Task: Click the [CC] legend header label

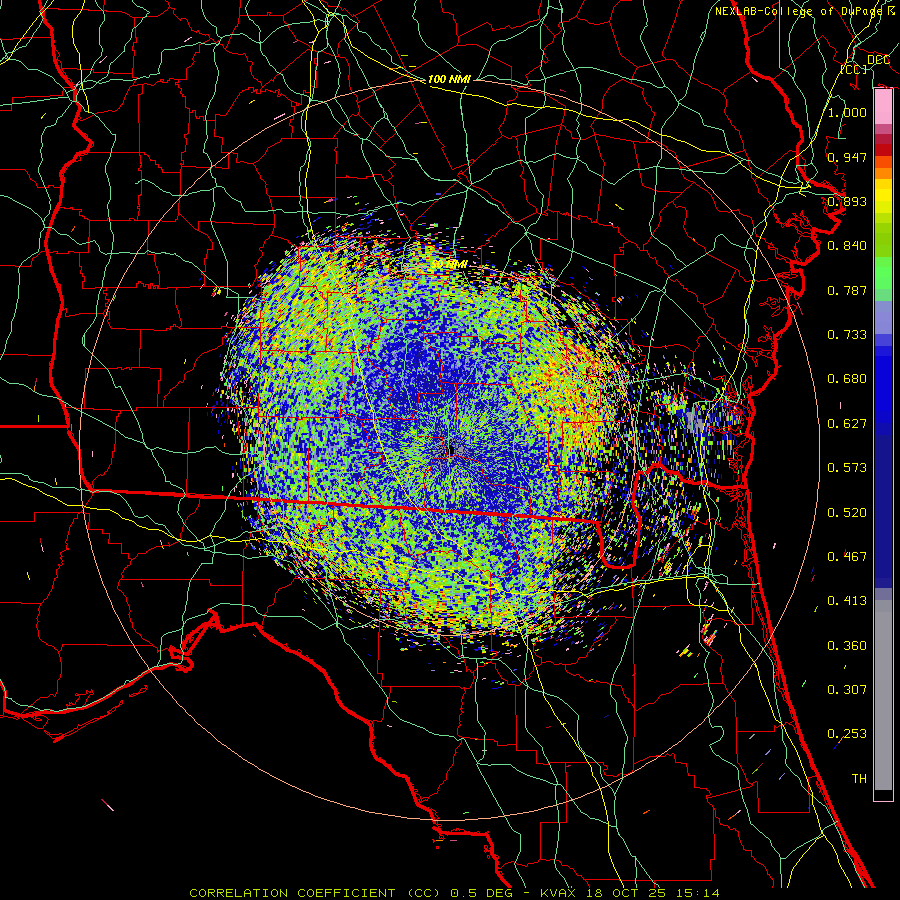Action: (x=854, y=69)
